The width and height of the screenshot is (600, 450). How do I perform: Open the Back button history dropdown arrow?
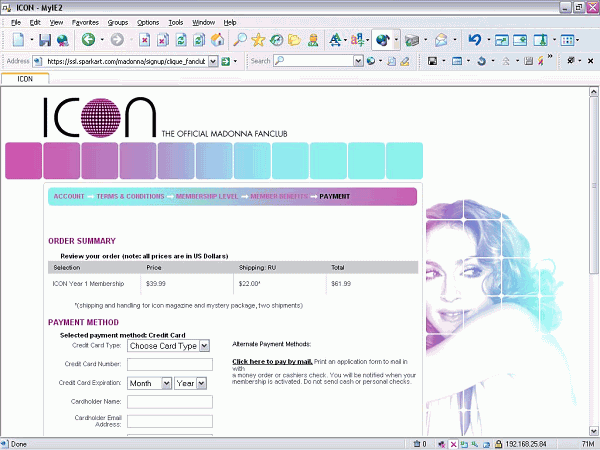pyautogui.click(x=102, y=40)
